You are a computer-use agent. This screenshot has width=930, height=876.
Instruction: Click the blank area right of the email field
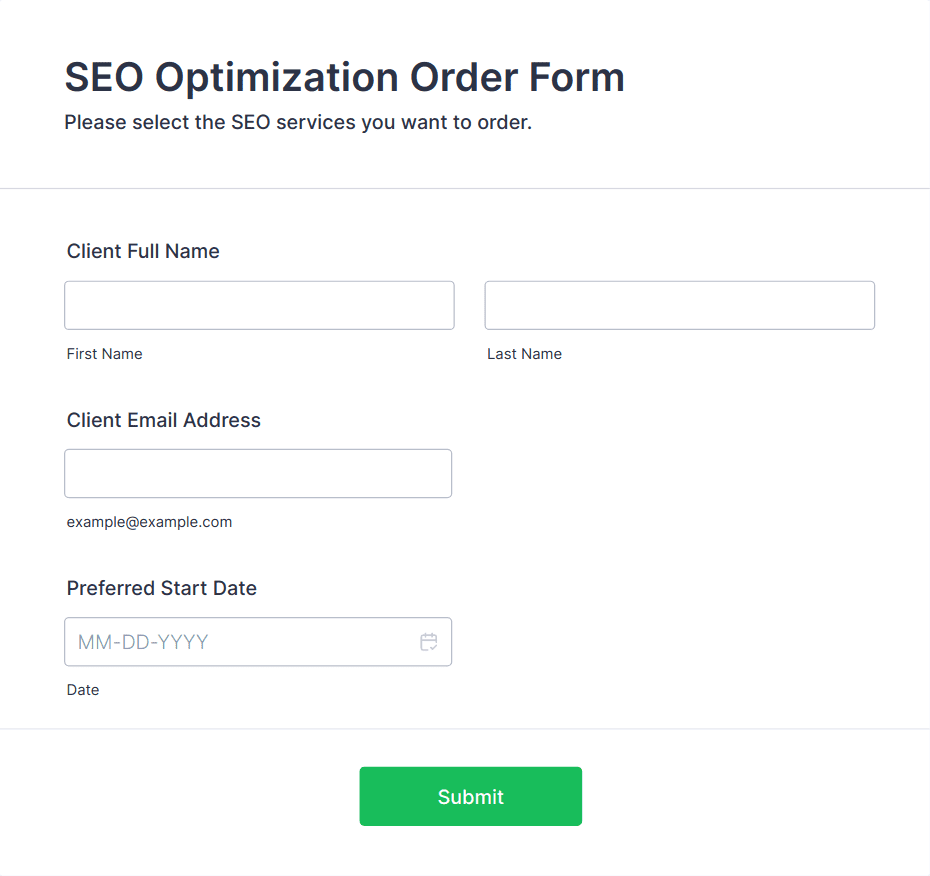680,473
